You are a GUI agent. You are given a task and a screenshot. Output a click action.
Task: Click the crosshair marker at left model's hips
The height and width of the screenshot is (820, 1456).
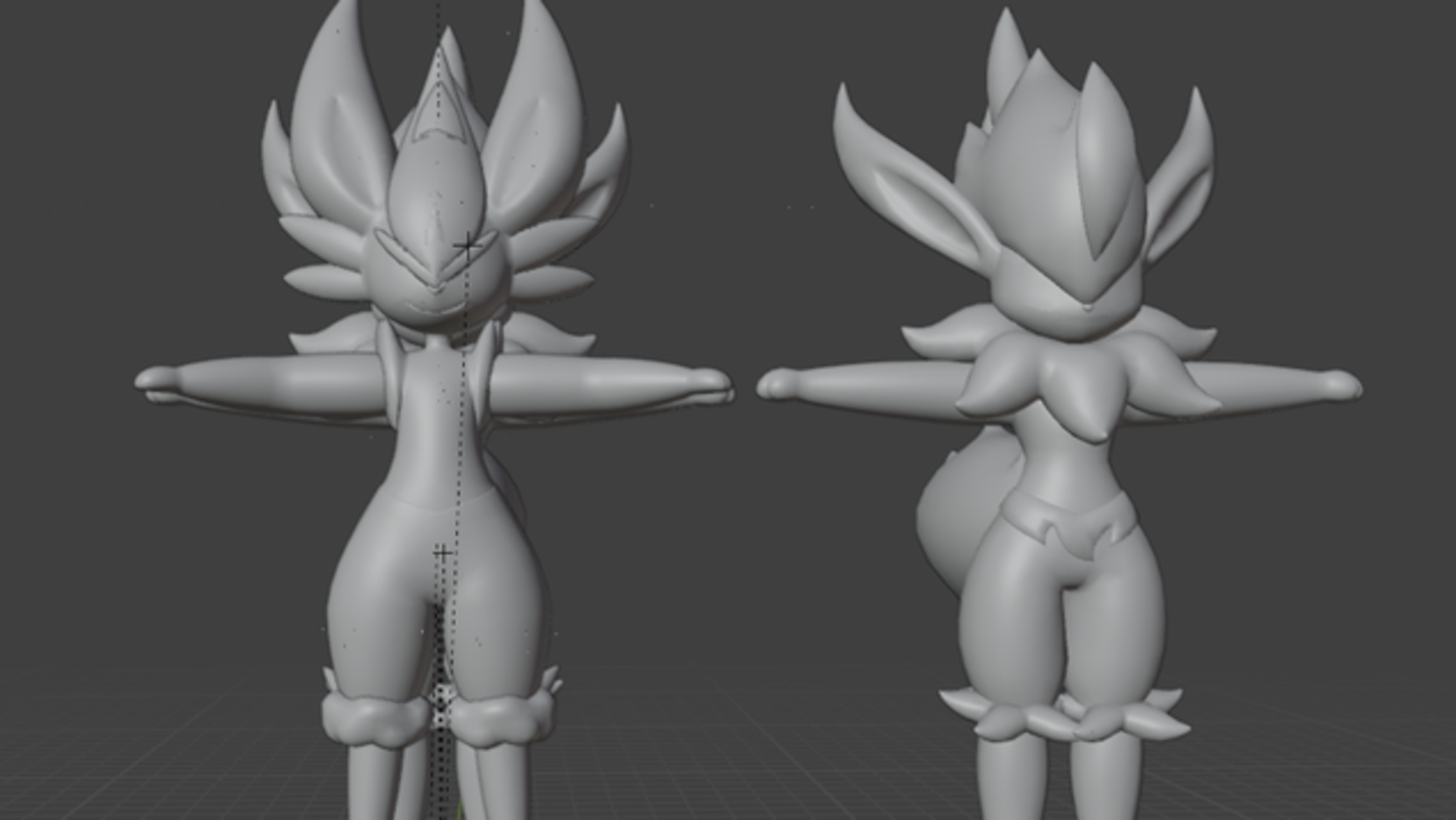(x=443, y=552)
